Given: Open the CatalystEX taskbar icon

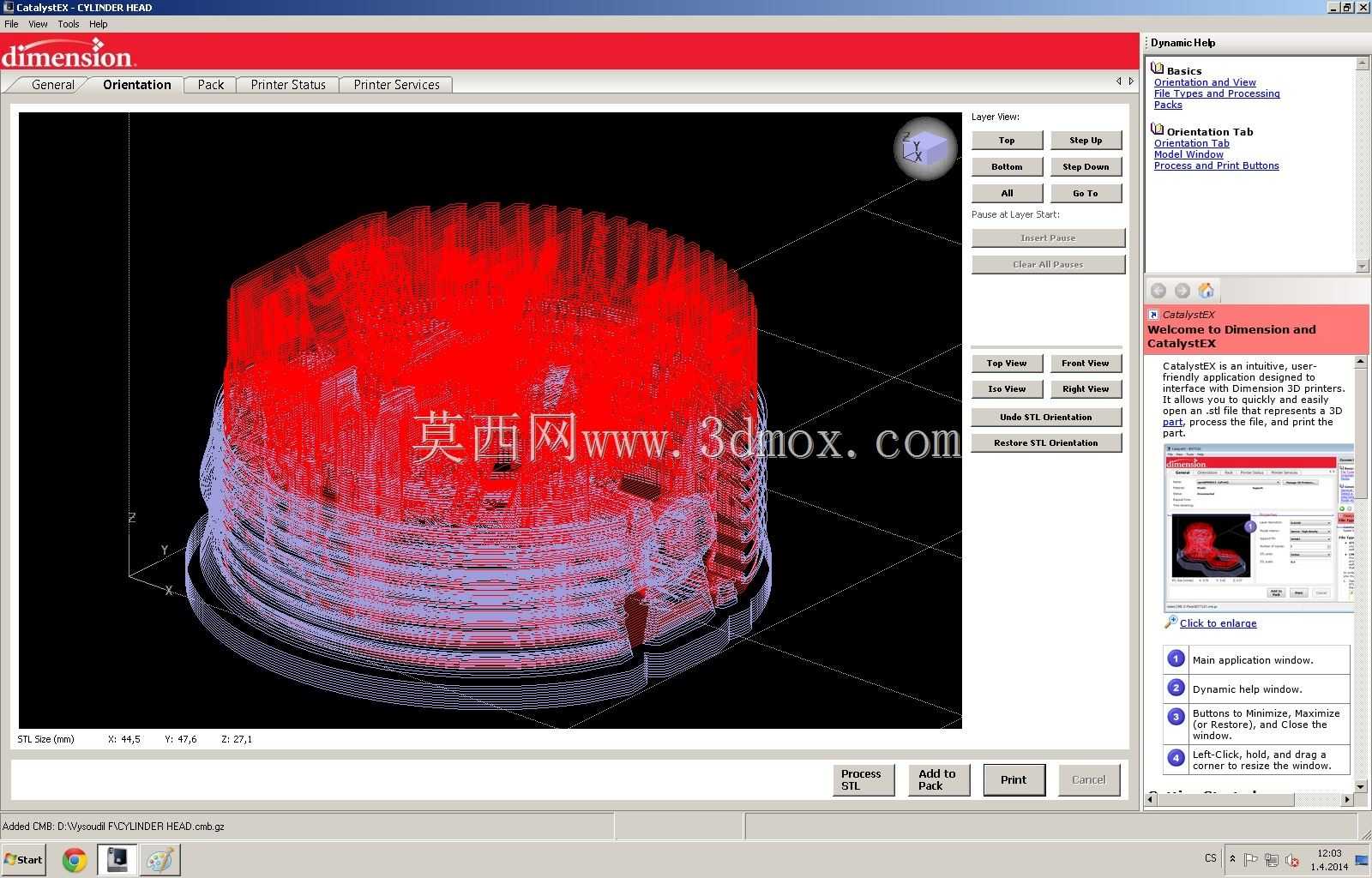Looking at the screenshot, I should (x=117, y=860).
